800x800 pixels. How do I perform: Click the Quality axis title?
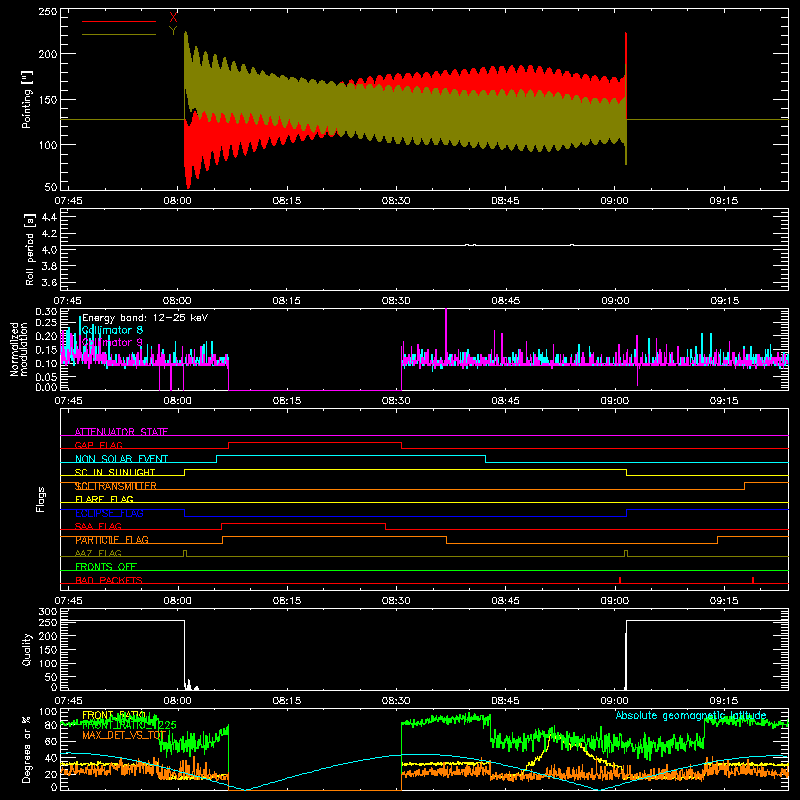tap(27, 649)
